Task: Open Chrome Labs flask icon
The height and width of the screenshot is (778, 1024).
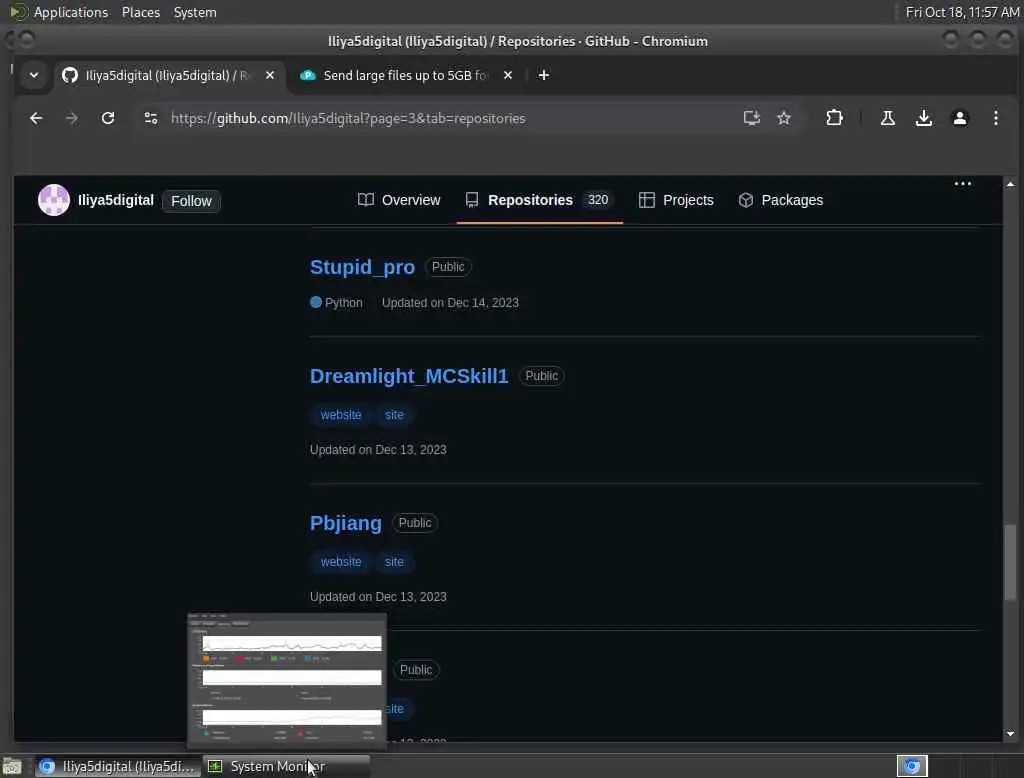Action: tap(888, 118)
